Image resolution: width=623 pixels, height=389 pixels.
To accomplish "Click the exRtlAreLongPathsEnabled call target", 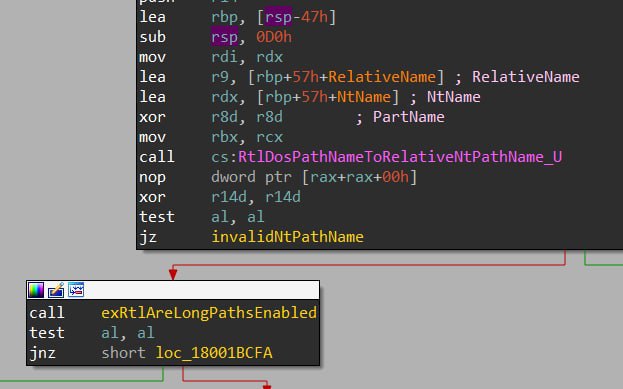I will point(209,313).
